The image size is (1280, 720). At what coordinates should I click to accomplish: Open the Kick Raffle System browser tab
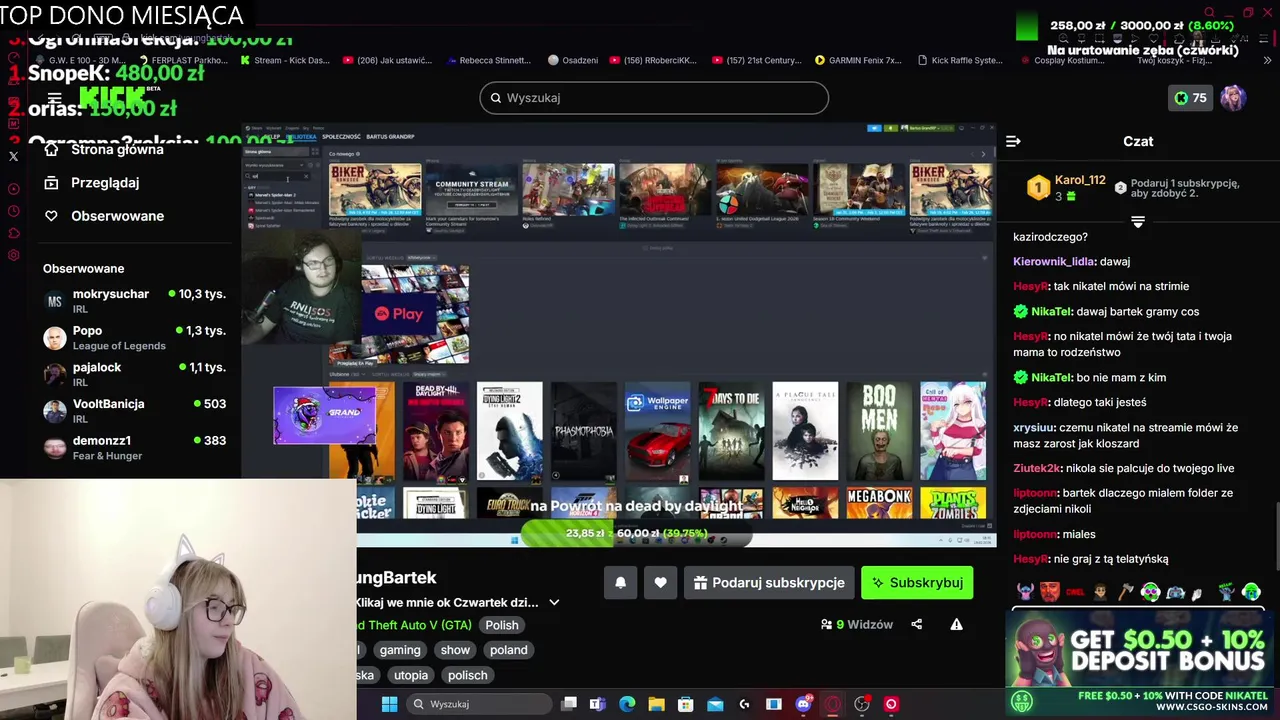pos(960,60)
